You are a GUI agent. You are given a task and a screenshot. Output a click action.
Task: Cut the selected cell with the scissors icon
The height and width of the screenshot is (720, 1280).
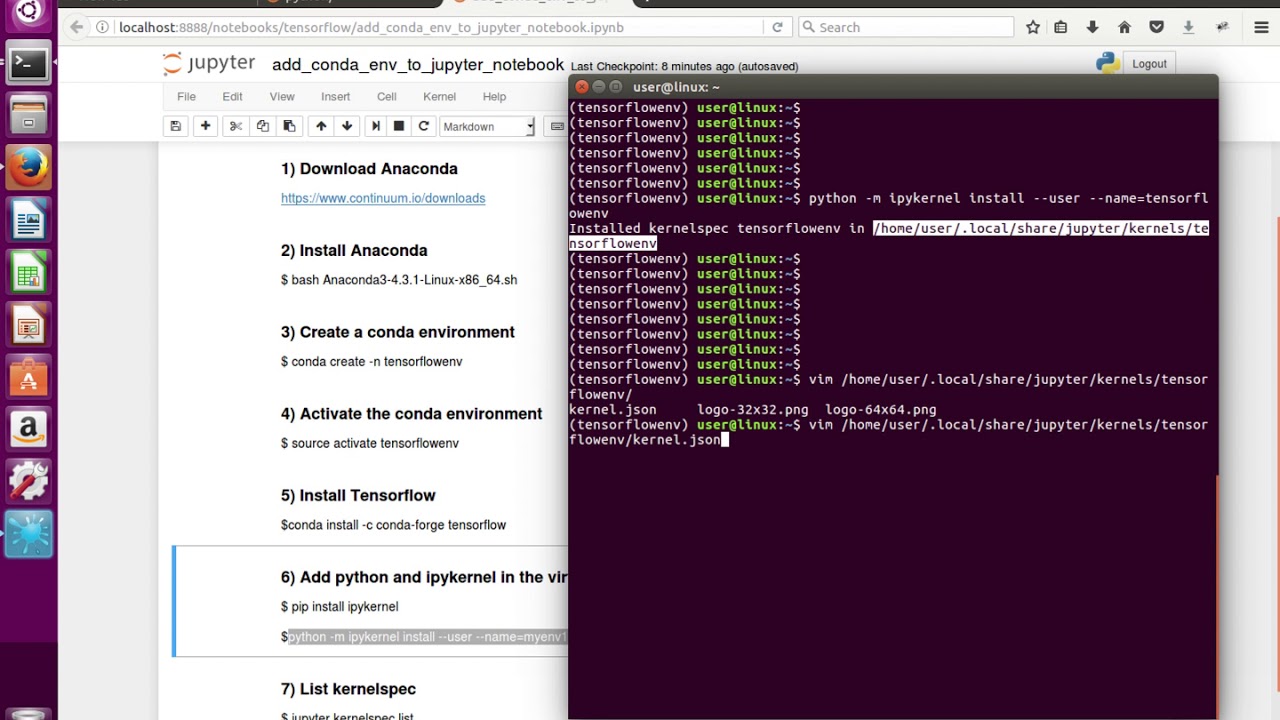236,126
